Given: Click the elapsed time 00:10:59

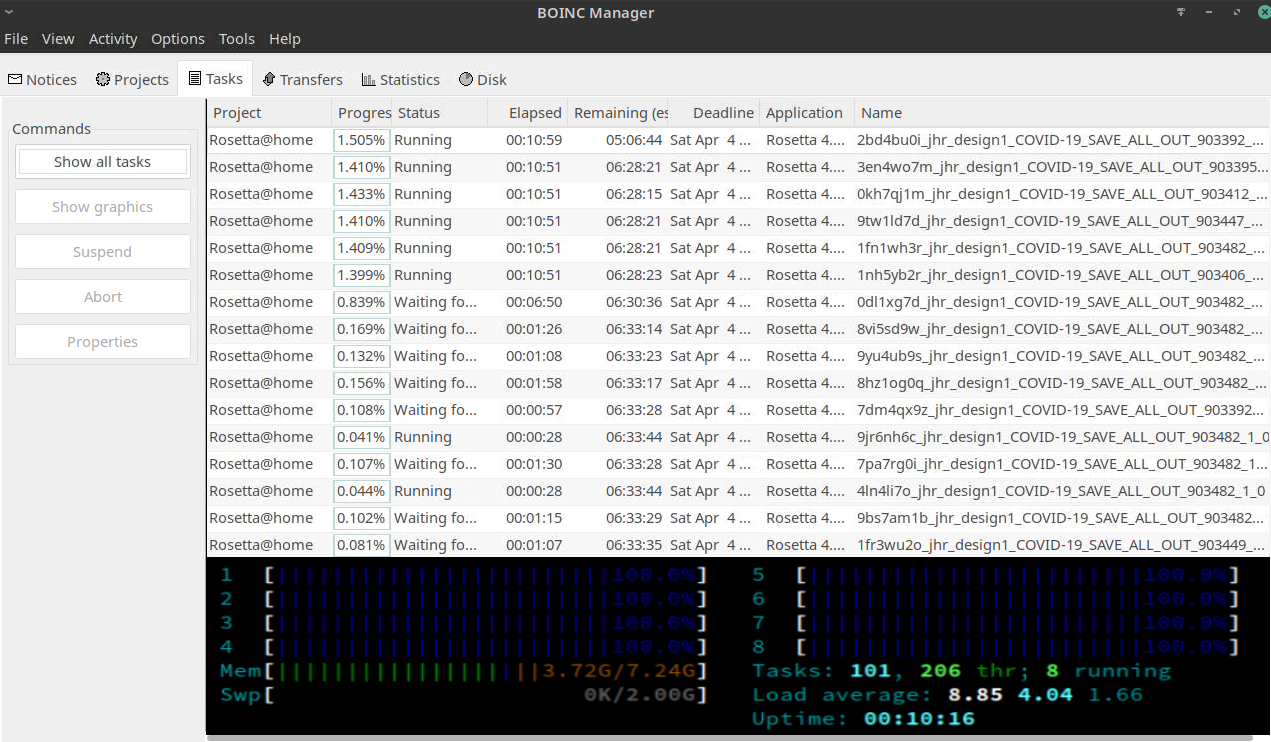Looking at the screenshot, I should (534, 140).
